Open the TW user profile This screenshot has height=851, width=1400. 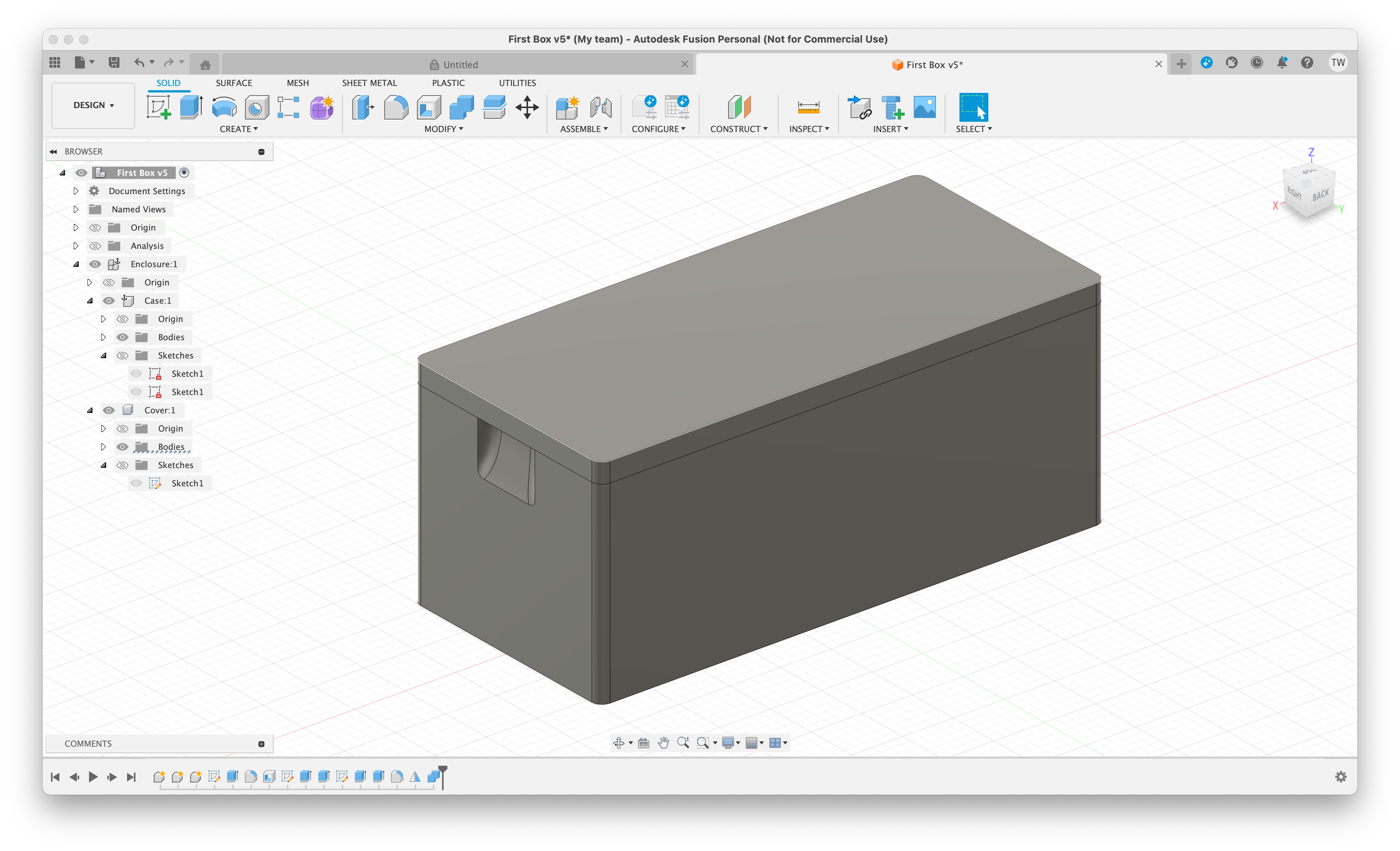[1338, 62]
